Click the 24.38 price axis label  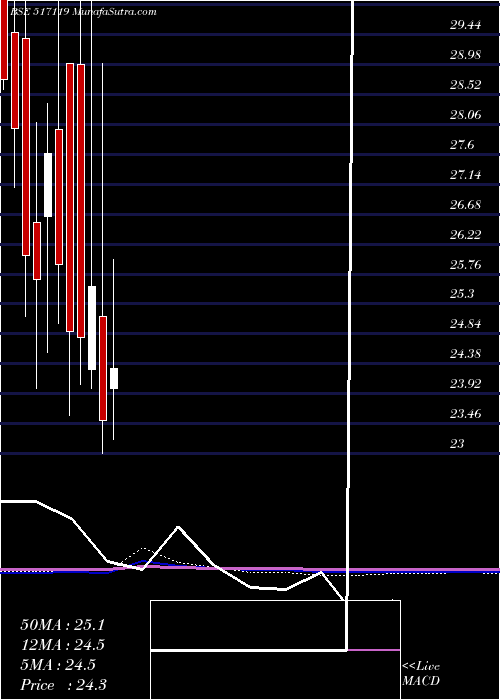(465, 354)
